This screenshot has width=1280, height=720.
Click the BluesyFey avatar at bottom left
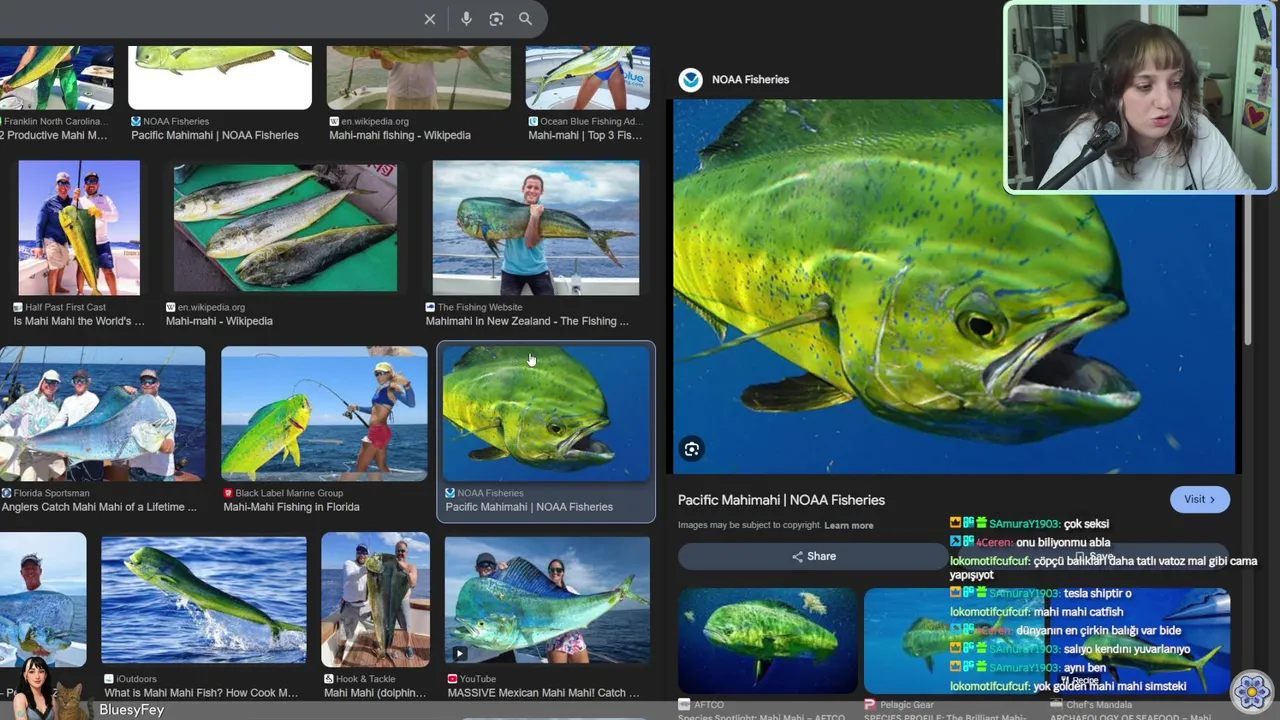pyautogui.click(x=35, y=688)
